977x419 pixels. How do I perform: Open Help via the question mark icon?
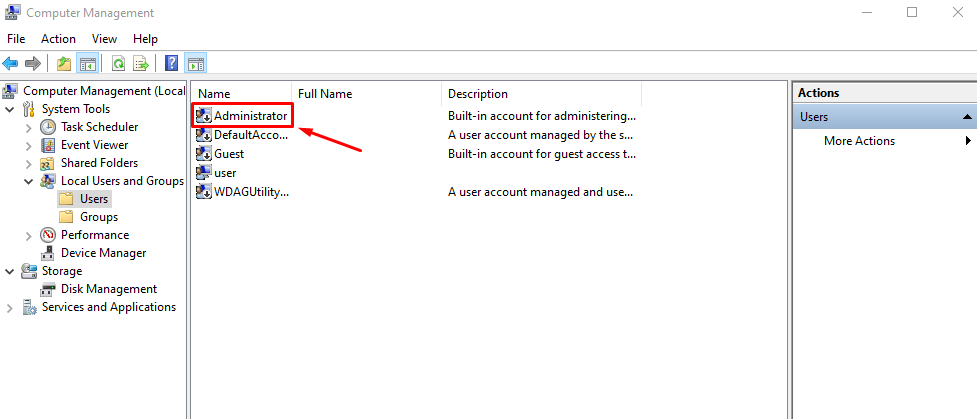pos(171,63)
